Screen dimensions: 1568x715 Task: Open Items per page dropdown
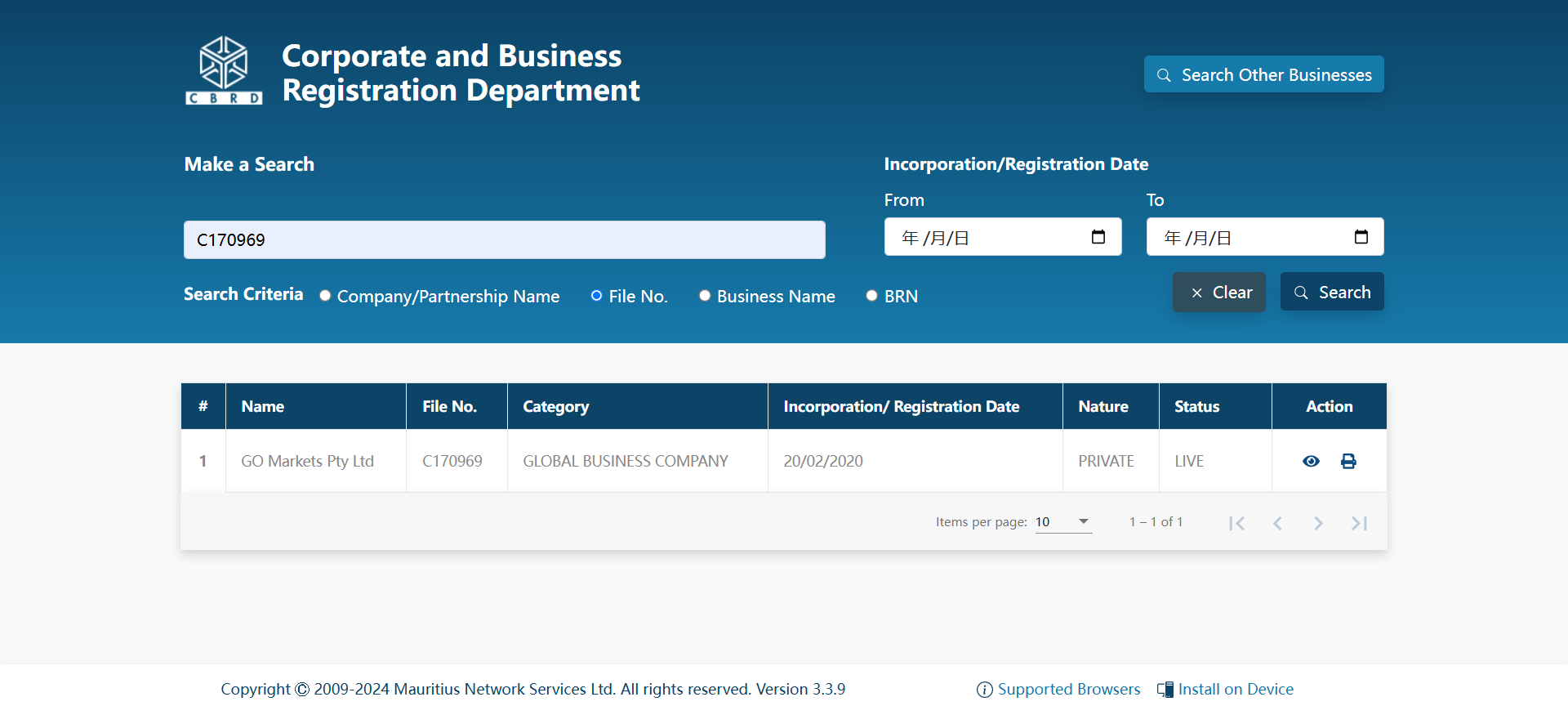click(1063, 522)
